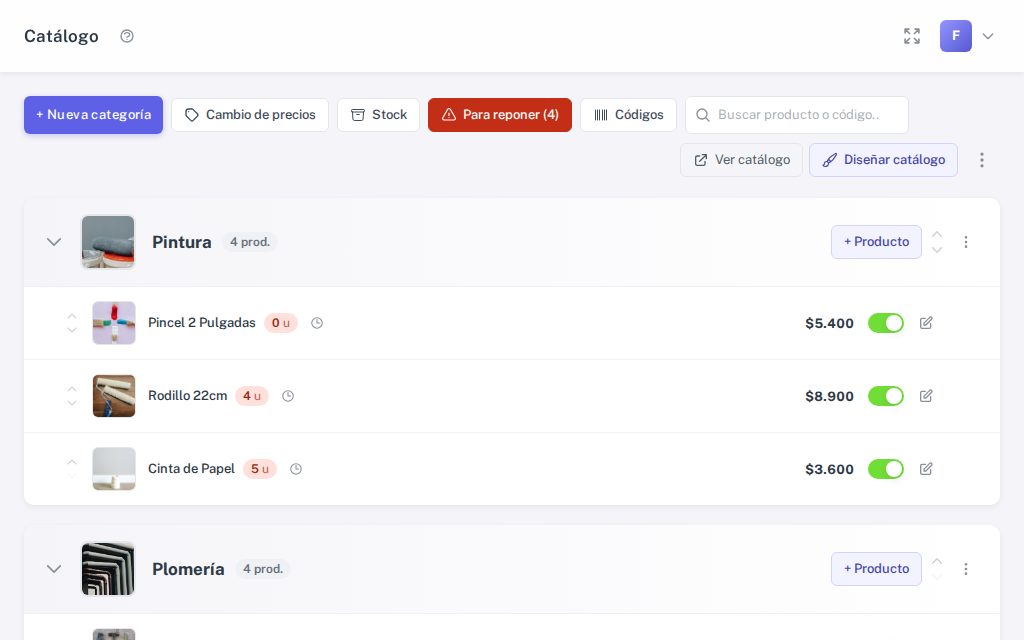Screen dimensions: 1024x640
Task: Click the $5.400 price
Action: click(829, 324)
